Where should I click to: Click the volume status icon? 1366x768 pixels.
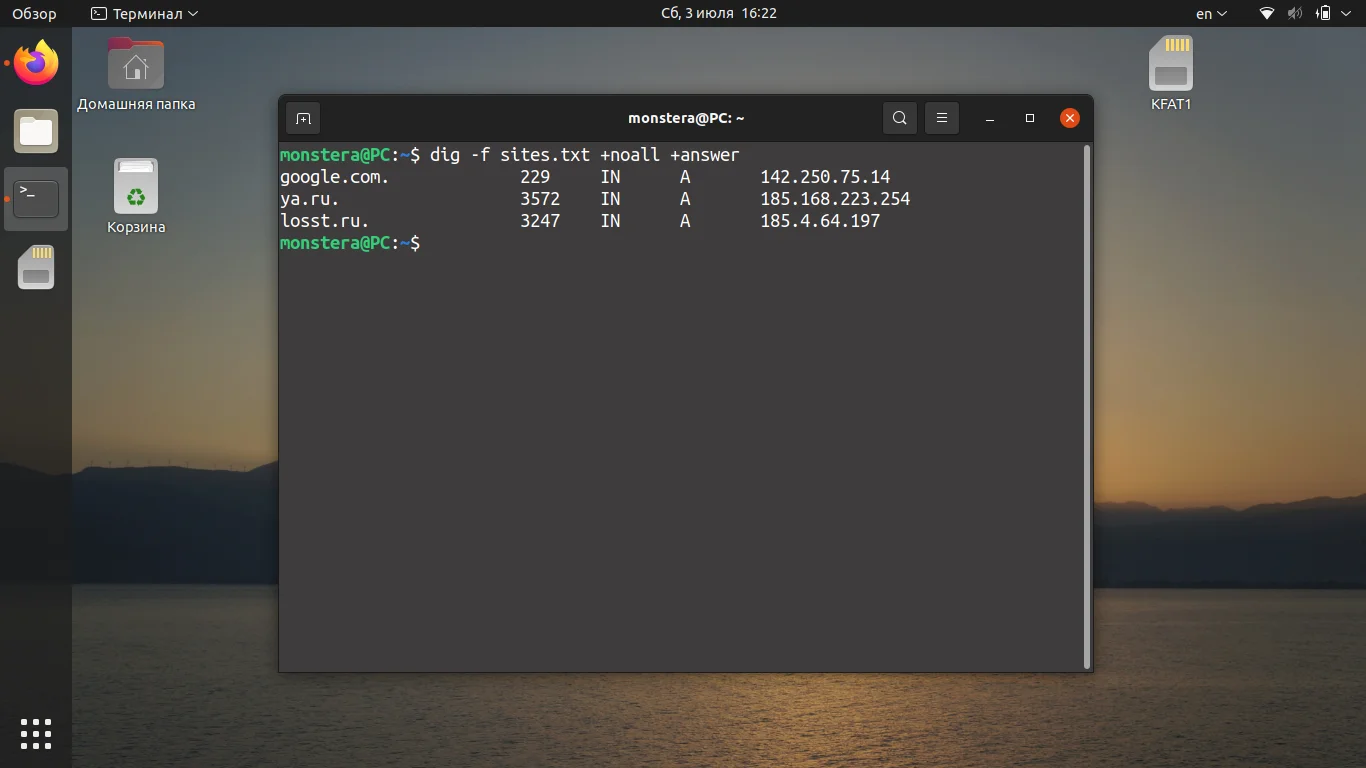[1294, 13]
